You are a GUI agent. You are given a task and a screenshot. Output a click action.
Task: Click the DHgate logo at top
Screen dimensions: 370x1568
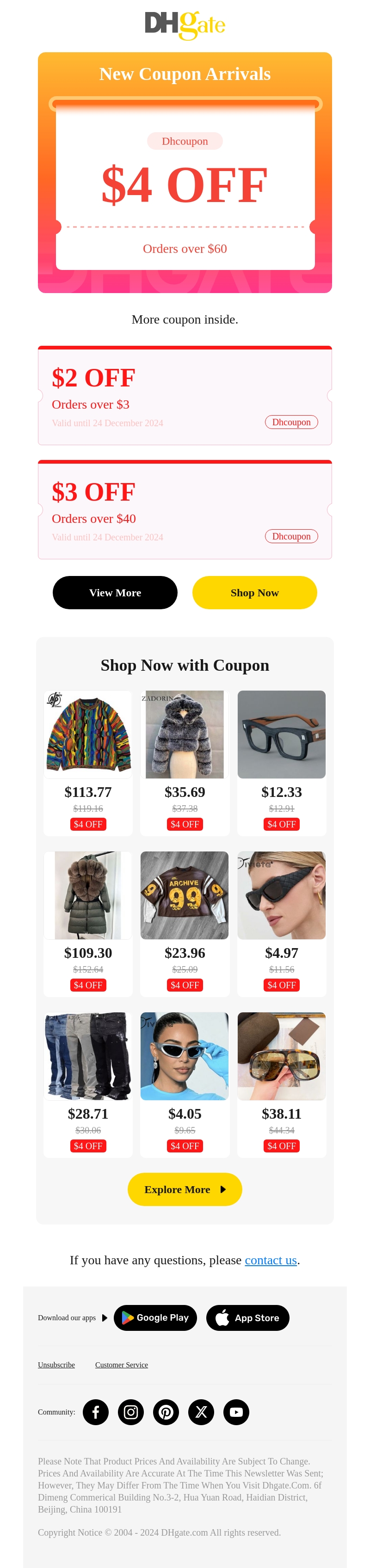click(185, 24)
